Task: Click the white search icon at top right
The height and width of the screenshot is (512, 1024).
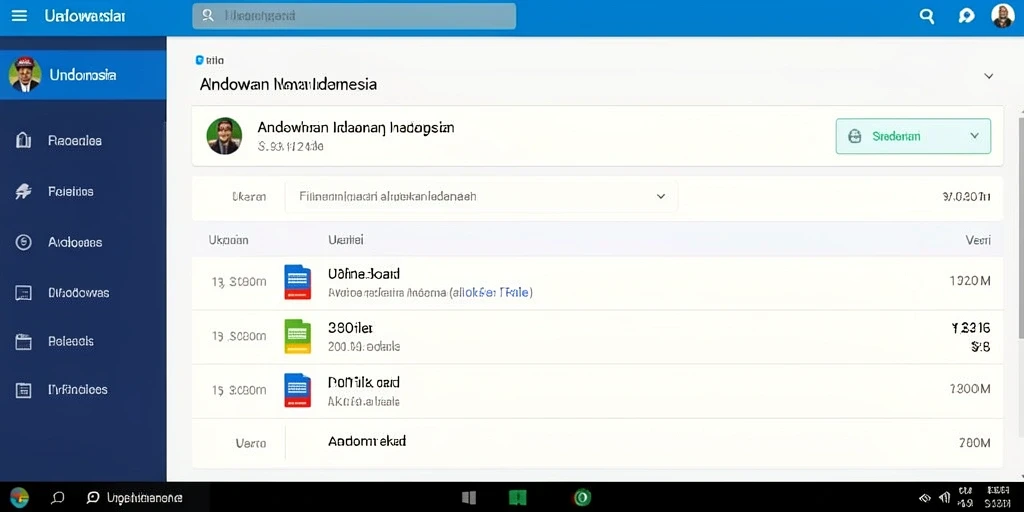Action: click(x=927, y=16)
